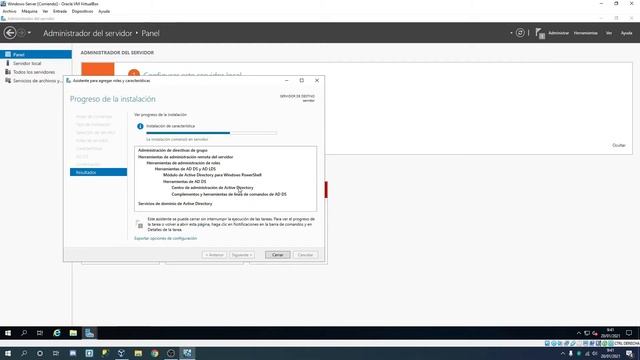Show hidden host tray icons chevron
Screen dimensions: 640x360
pyautogui.click(x=562, y=354)
